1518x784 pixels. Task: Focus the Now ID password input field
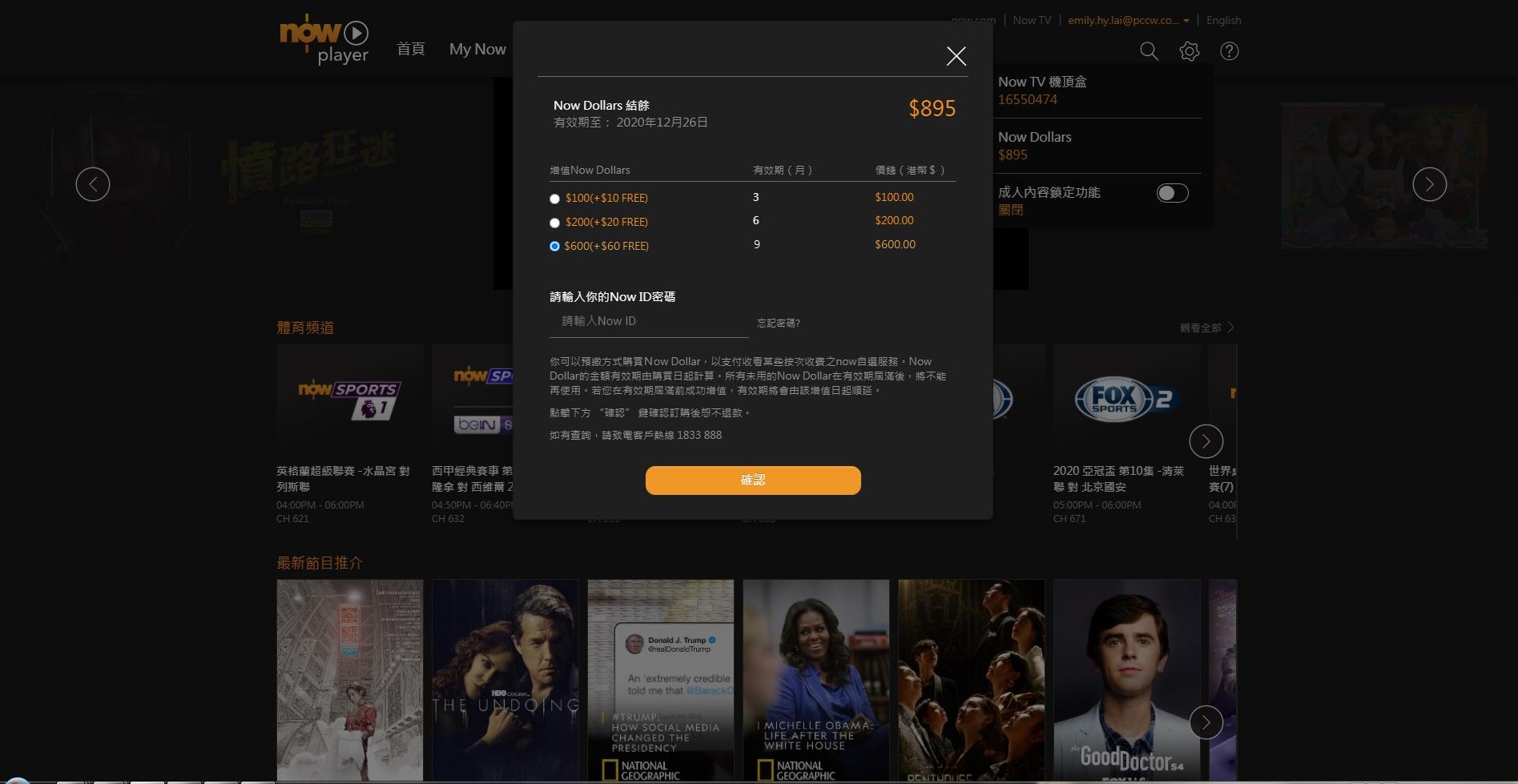pyautogui.click(x=649, y=321)
